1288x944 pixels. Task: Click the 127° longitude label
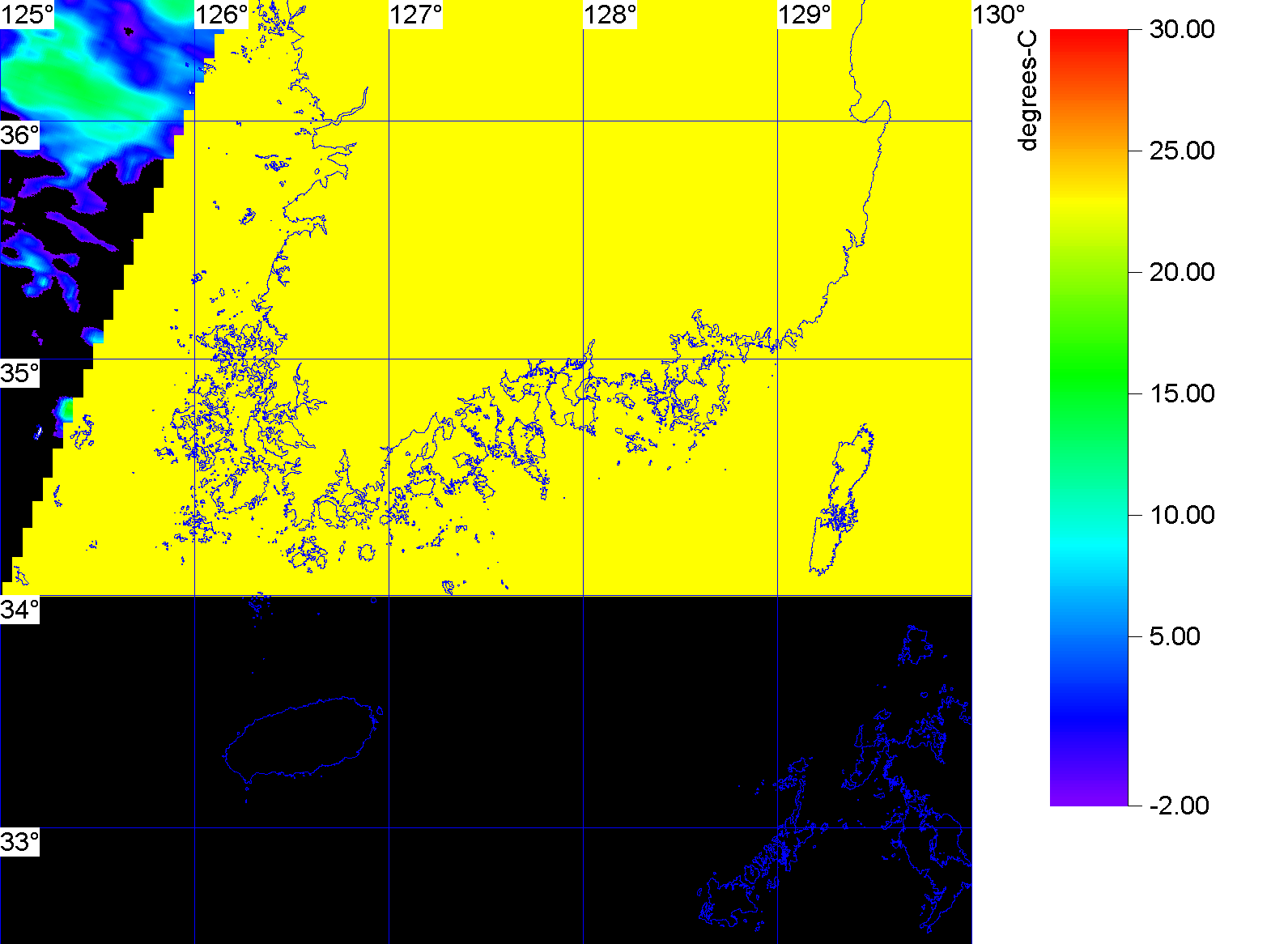416,15
